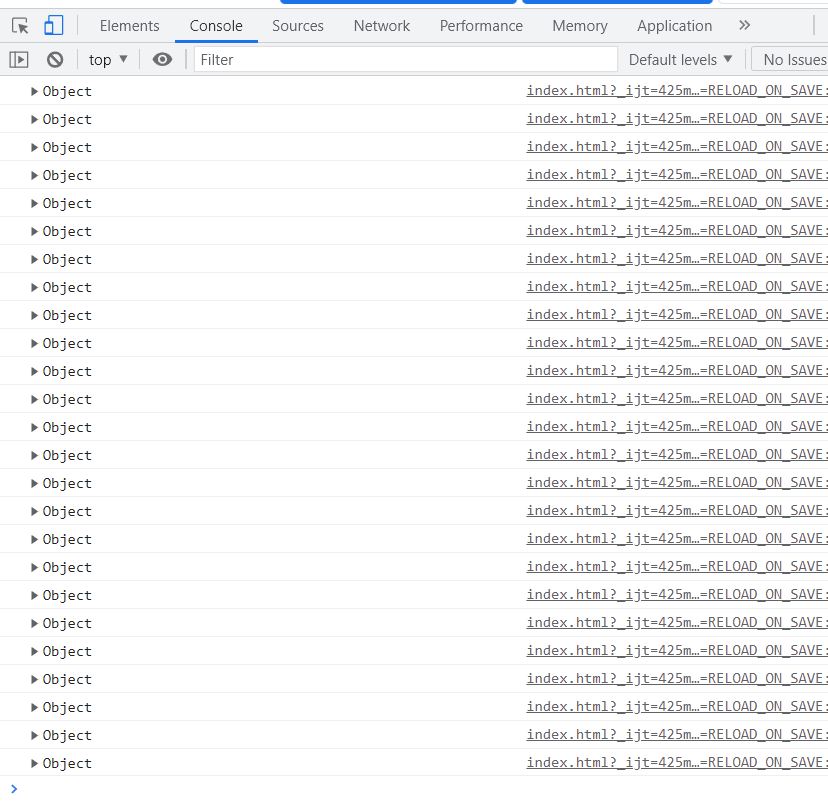
Task: Activate the inspect element picker tool
Action: 20,26
